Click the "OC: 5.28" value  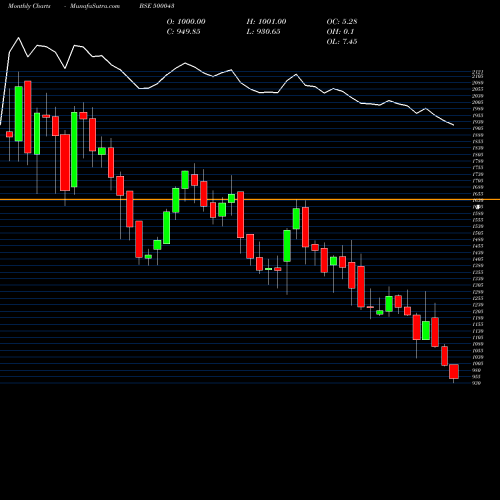coord(342,22)
